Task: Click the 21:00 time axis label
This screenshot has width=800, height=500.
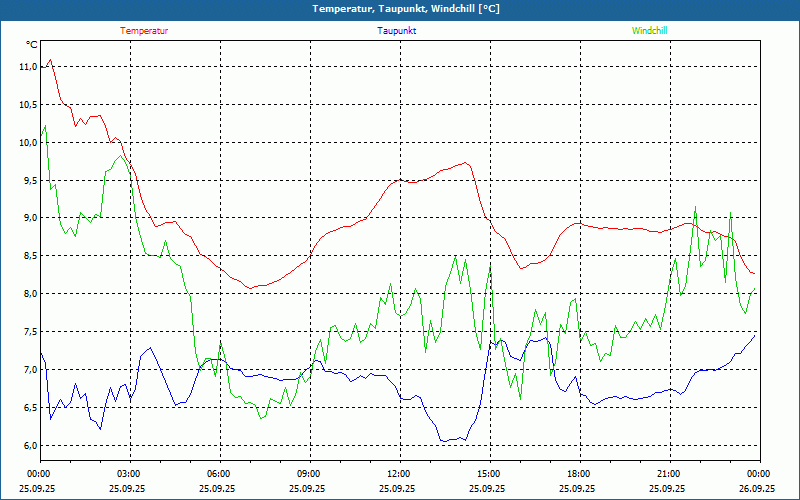Action: tap(669, 473)
